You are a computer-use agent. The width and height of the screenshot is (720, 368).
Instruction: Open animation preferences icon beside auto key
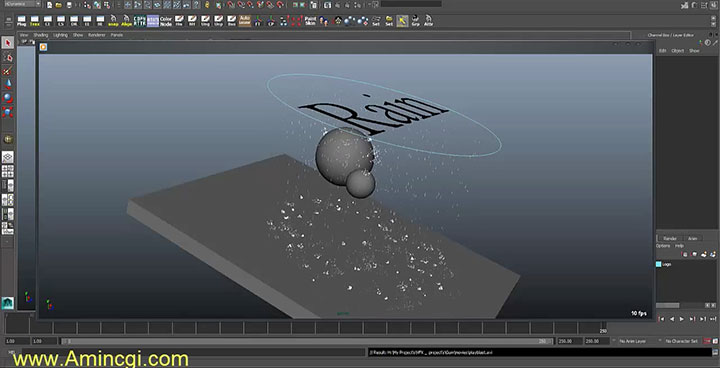tap(715, 341)
